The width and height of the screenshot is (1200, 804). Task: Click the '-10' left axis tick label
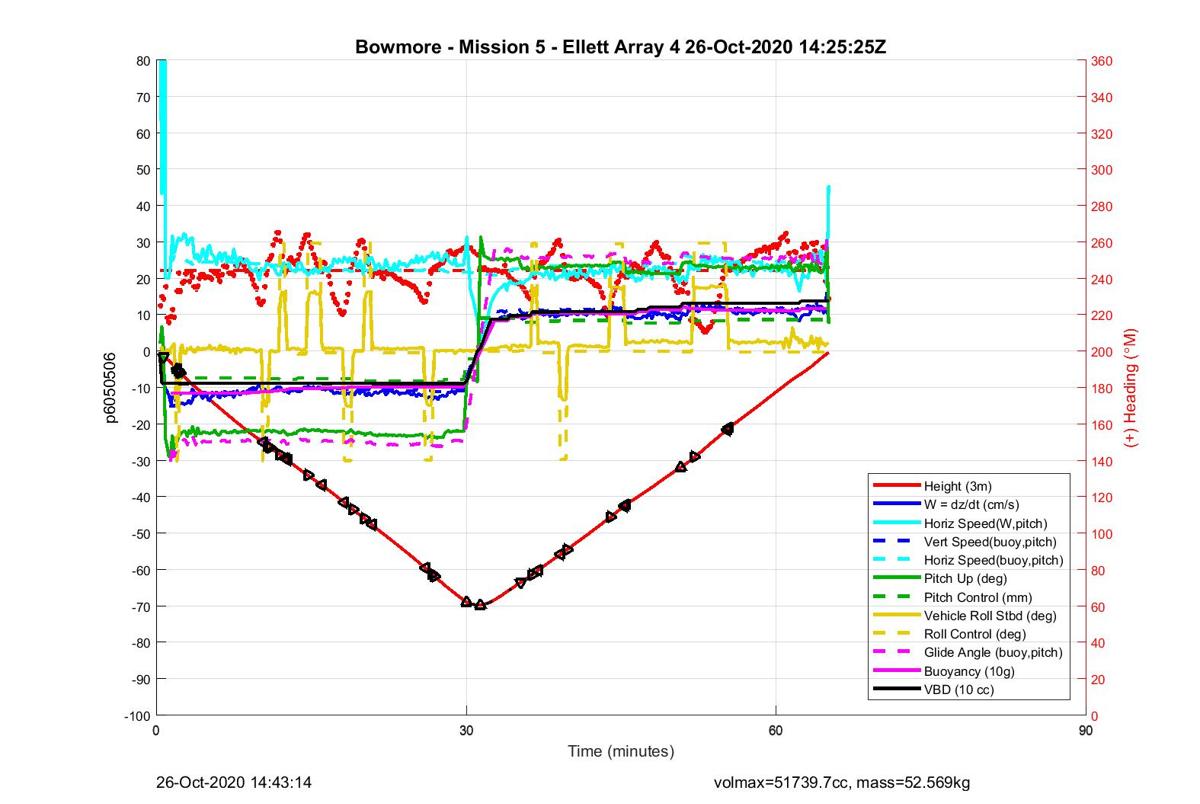pos(141,388)
